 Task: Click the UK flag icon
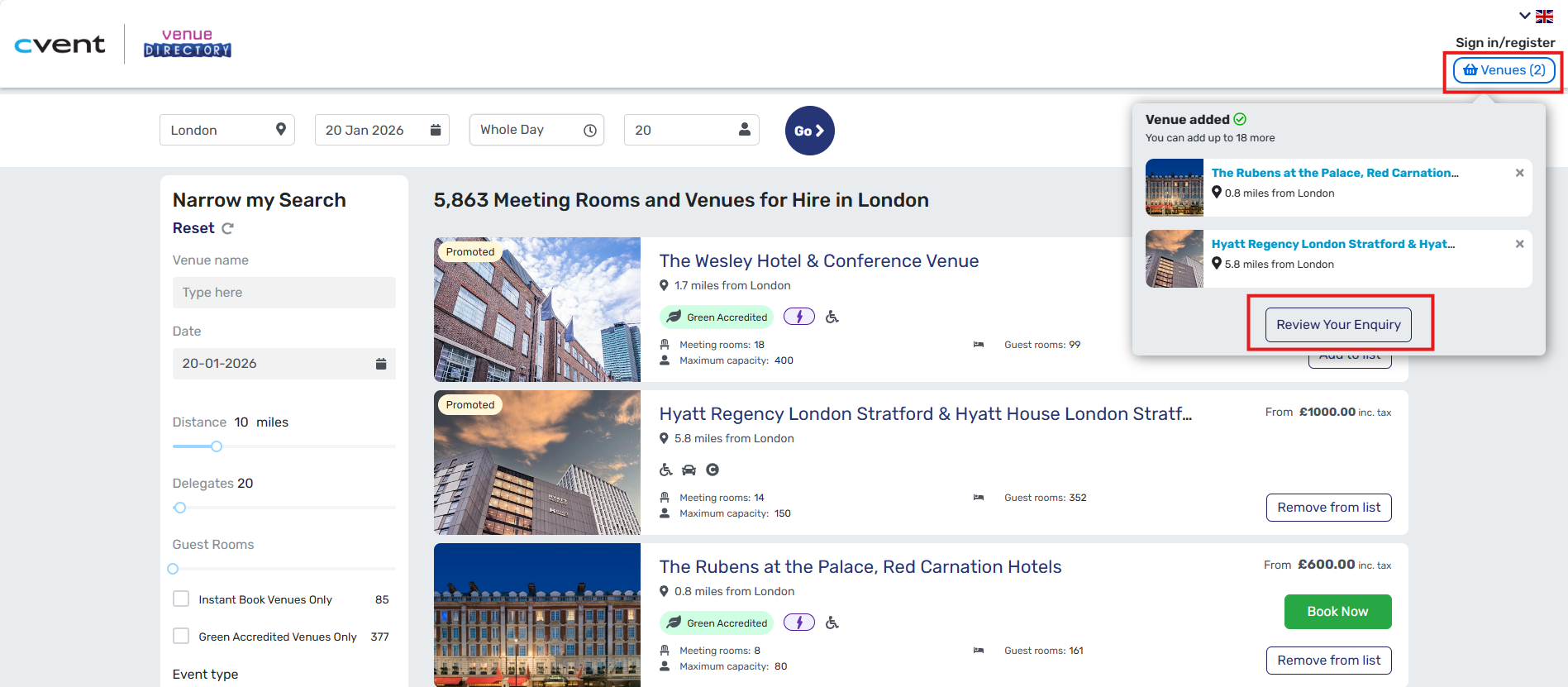click(x=1544, y=16)
